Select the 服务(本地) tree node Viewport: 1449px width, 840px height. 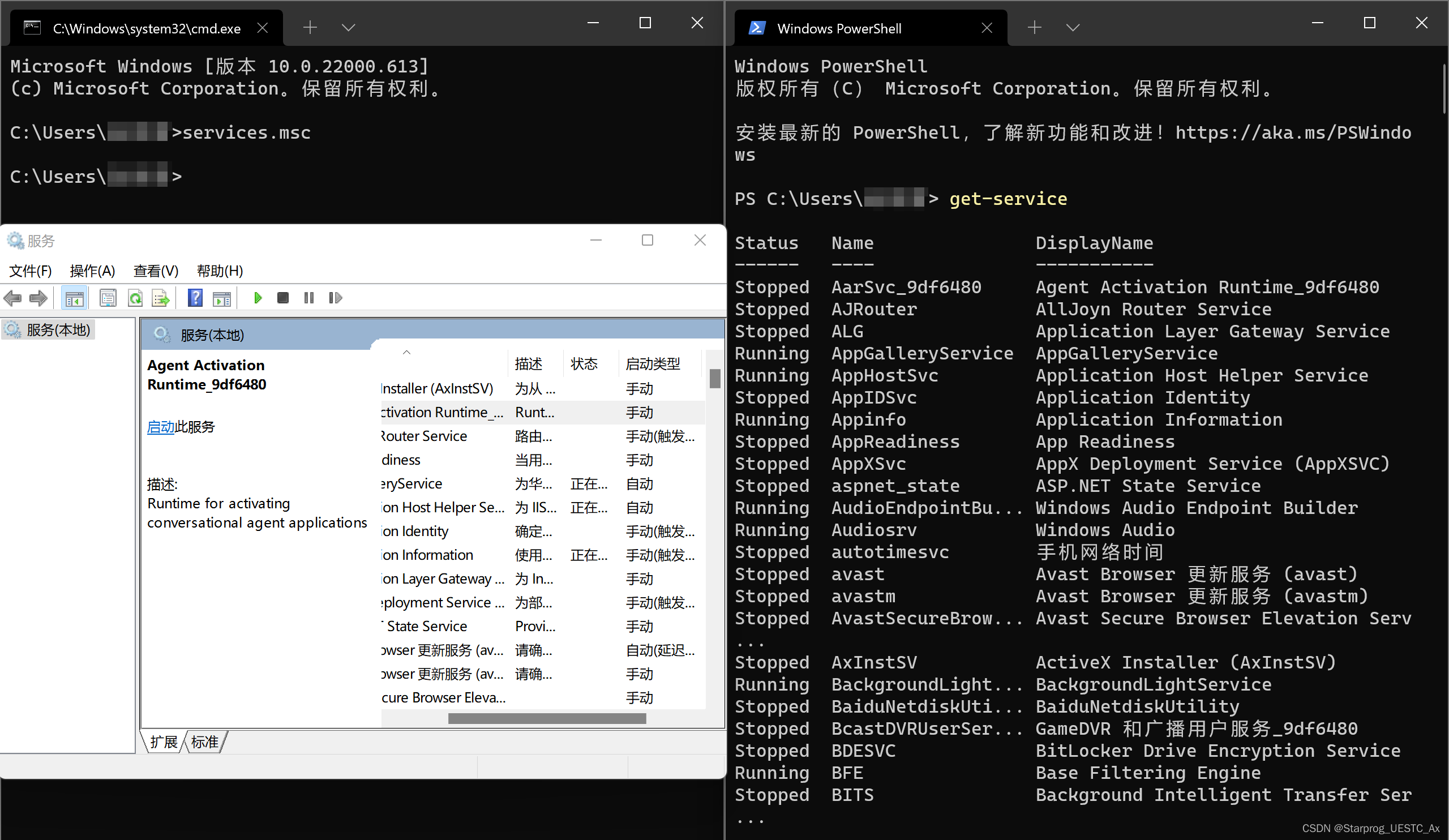click(58, 330)
